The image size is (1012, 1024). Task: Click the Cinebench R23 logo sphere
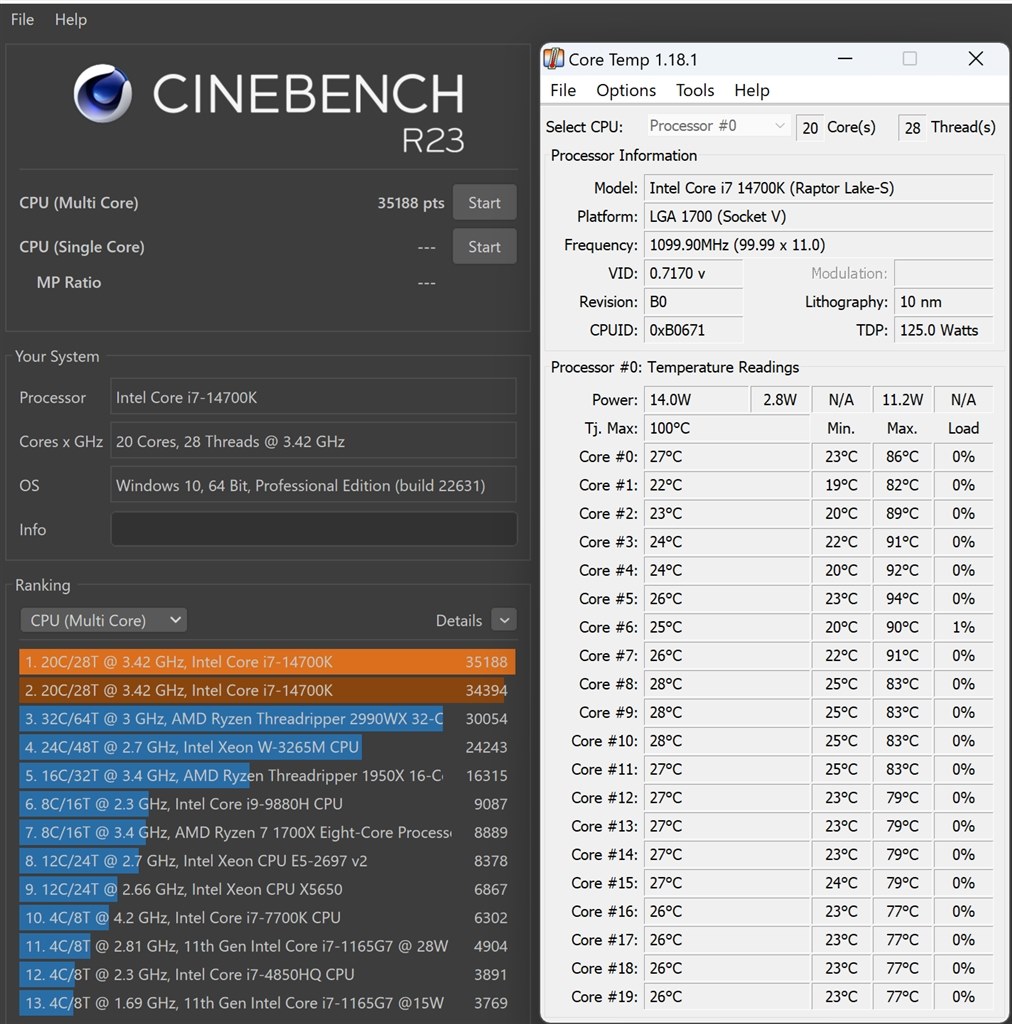click(103, 93)
